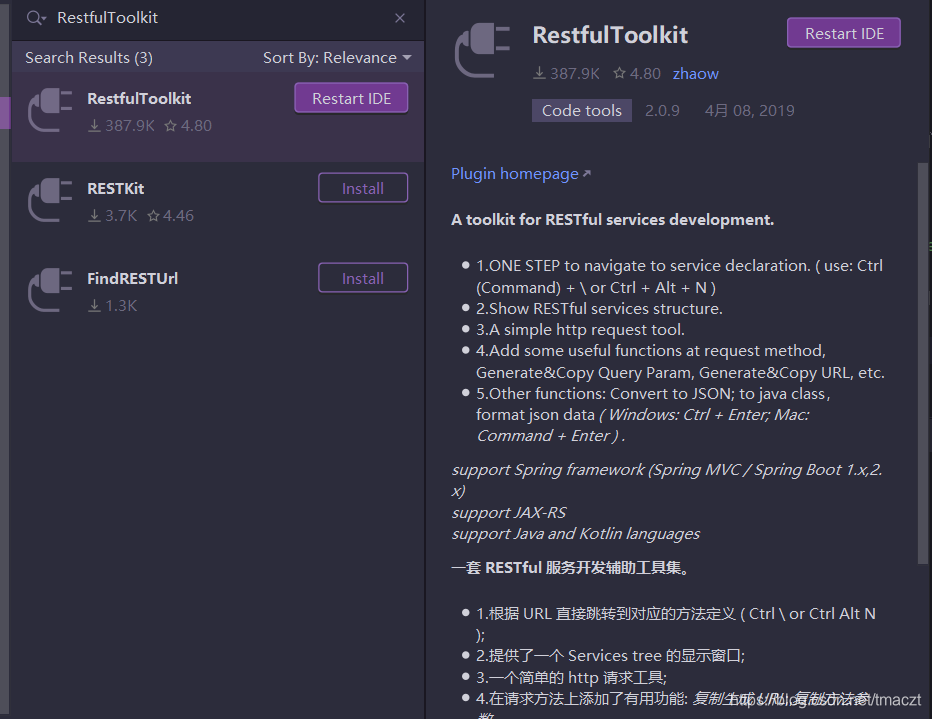Screen dimensions: 932x719
Task: Click the Search Results (3) header
Action: point(89,58)
